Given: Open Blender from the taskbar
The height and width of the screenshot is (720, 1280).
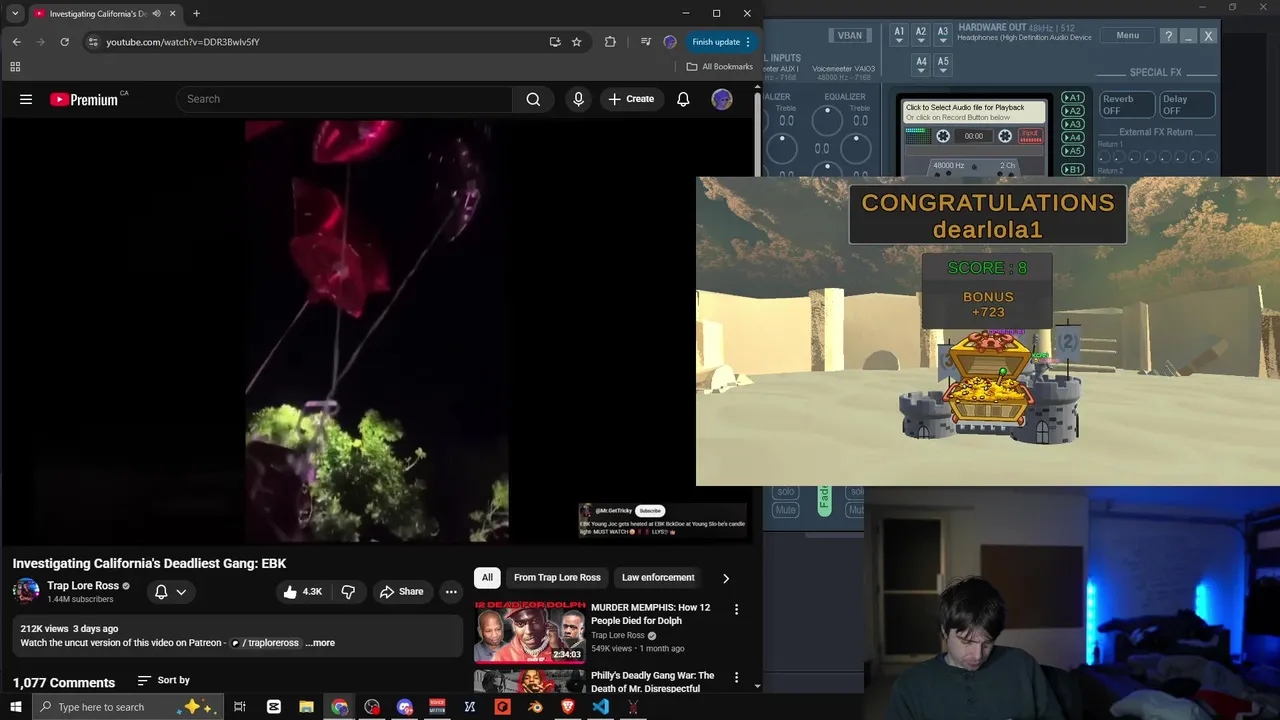Looking at the screenshot, I should pos(535,707).
